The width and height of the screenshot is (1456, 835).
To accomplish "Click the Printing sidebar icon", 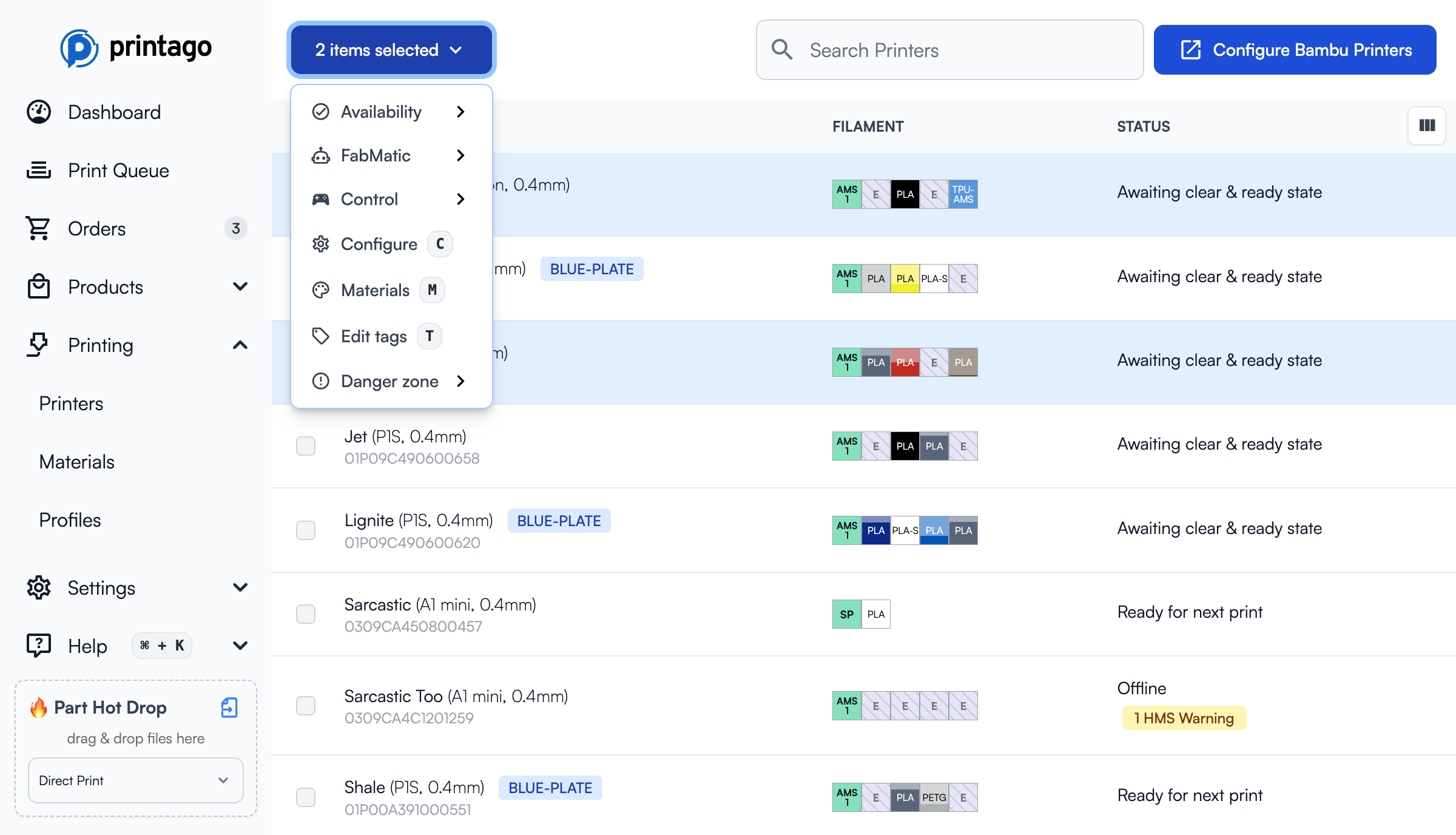I will click(x=38, y=345).
